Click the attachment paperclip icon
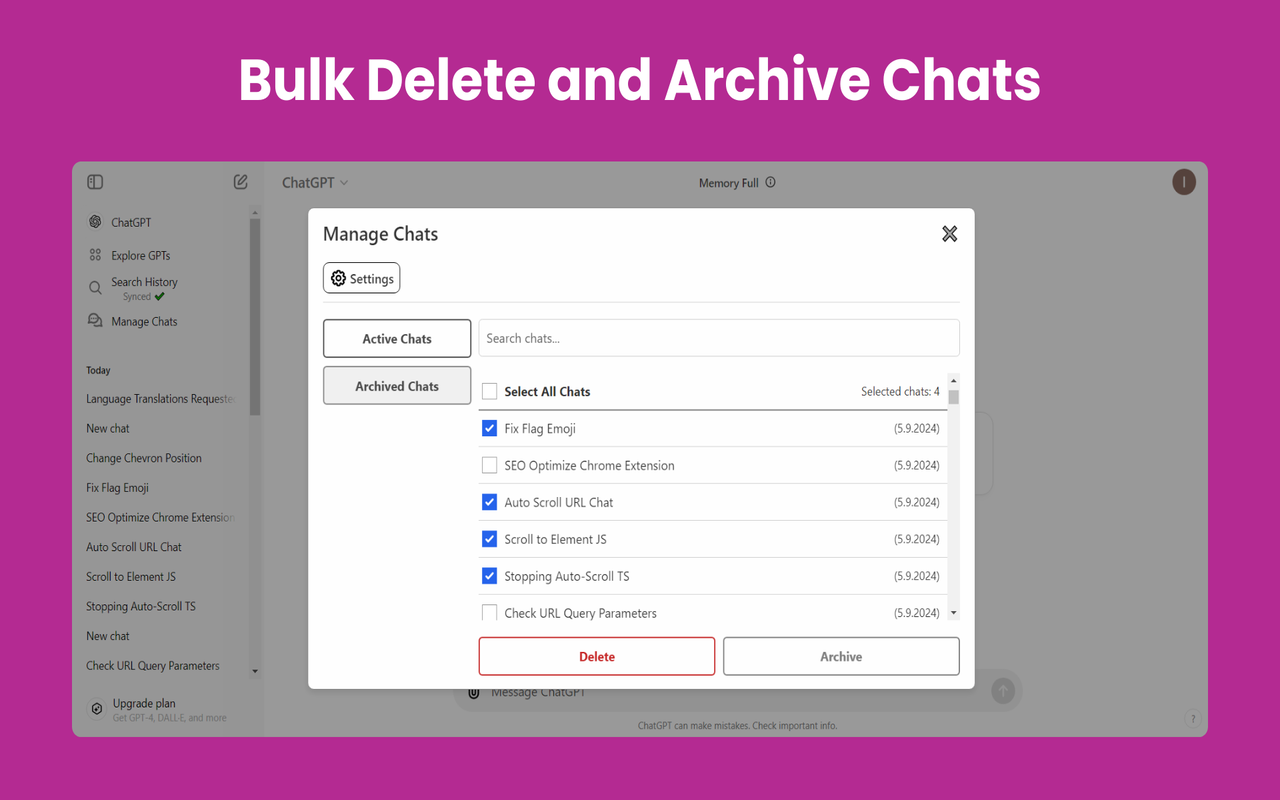 [474, 692]
